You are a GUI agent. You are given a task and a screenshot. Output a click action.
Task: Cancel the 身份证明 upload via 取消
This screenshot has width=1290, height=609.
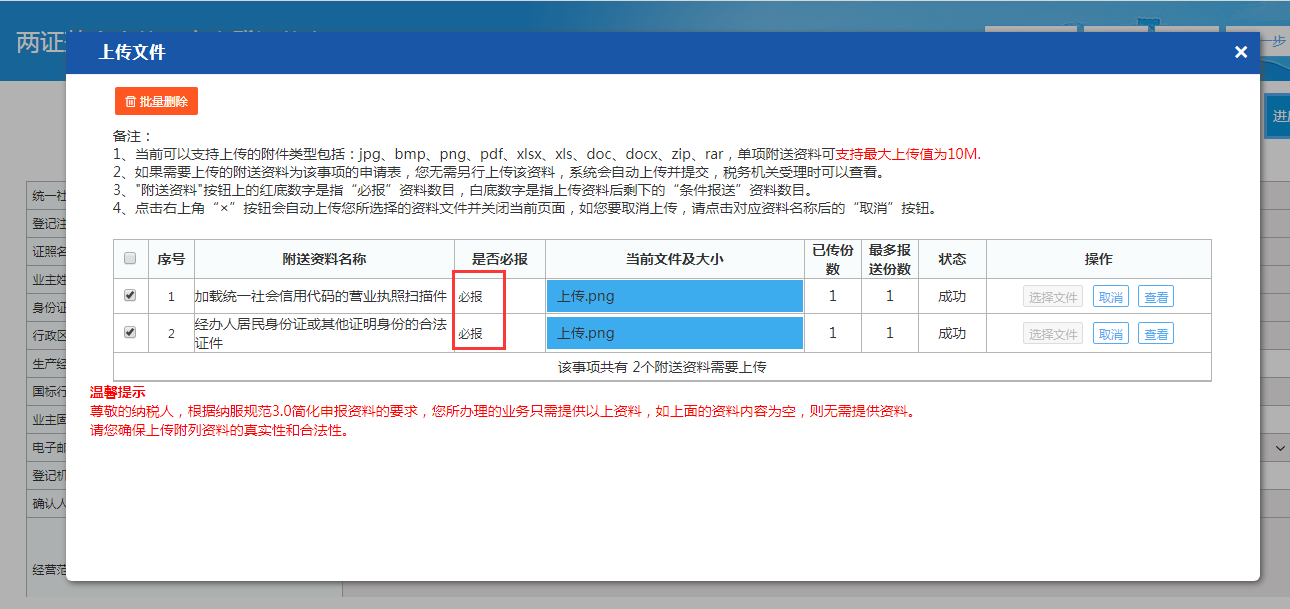click(1111, 332)
